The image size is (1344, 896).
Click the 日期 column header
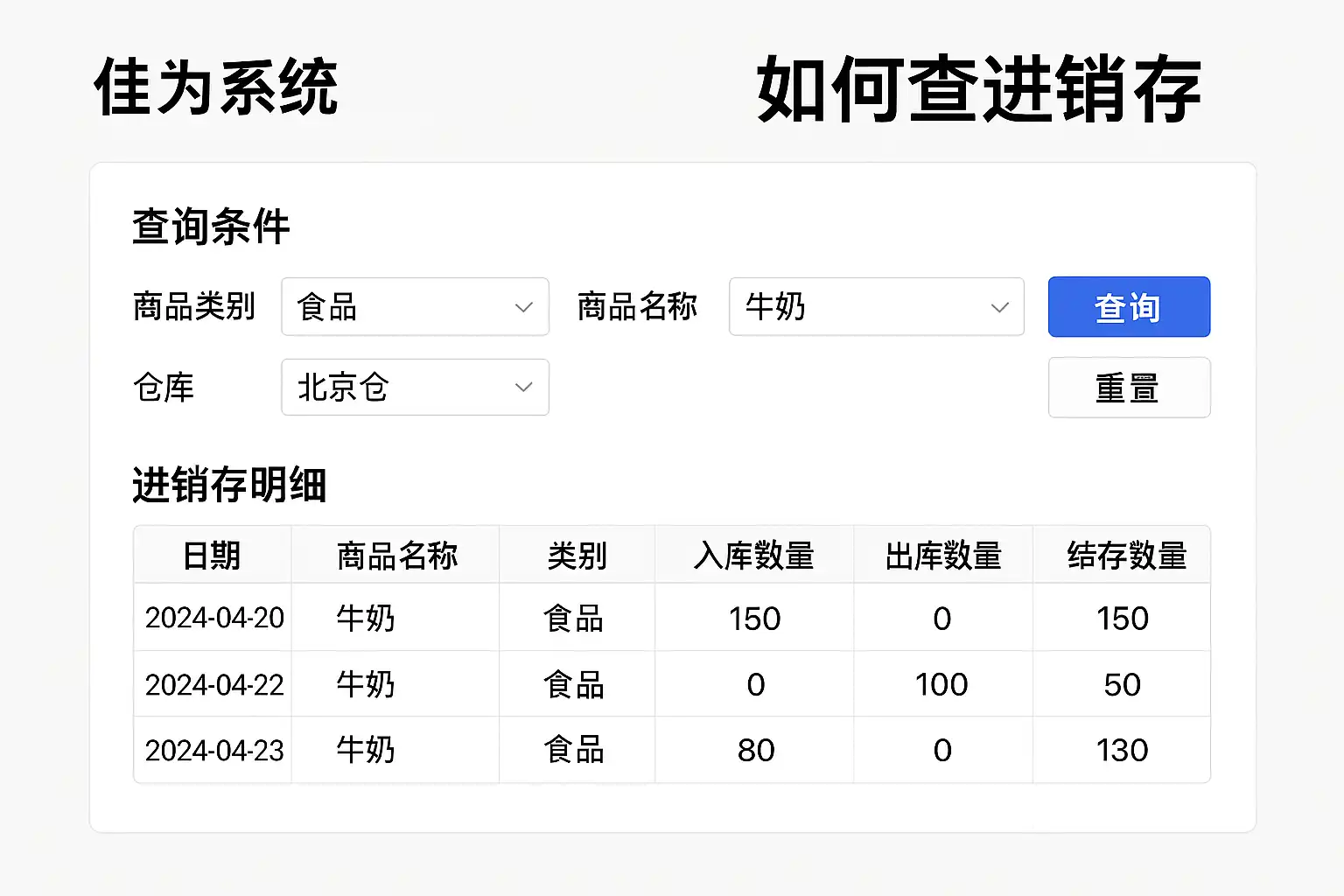212,556
